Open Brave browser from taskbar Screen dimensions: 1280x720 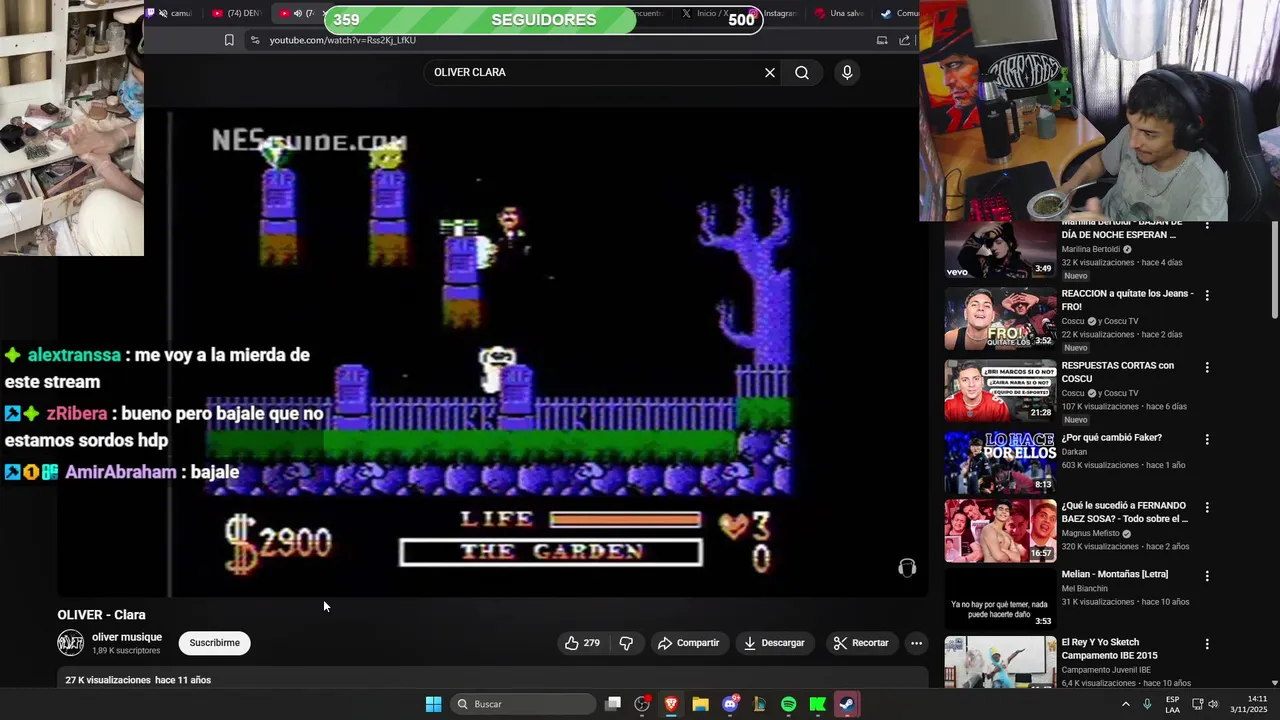coord(671,704)
